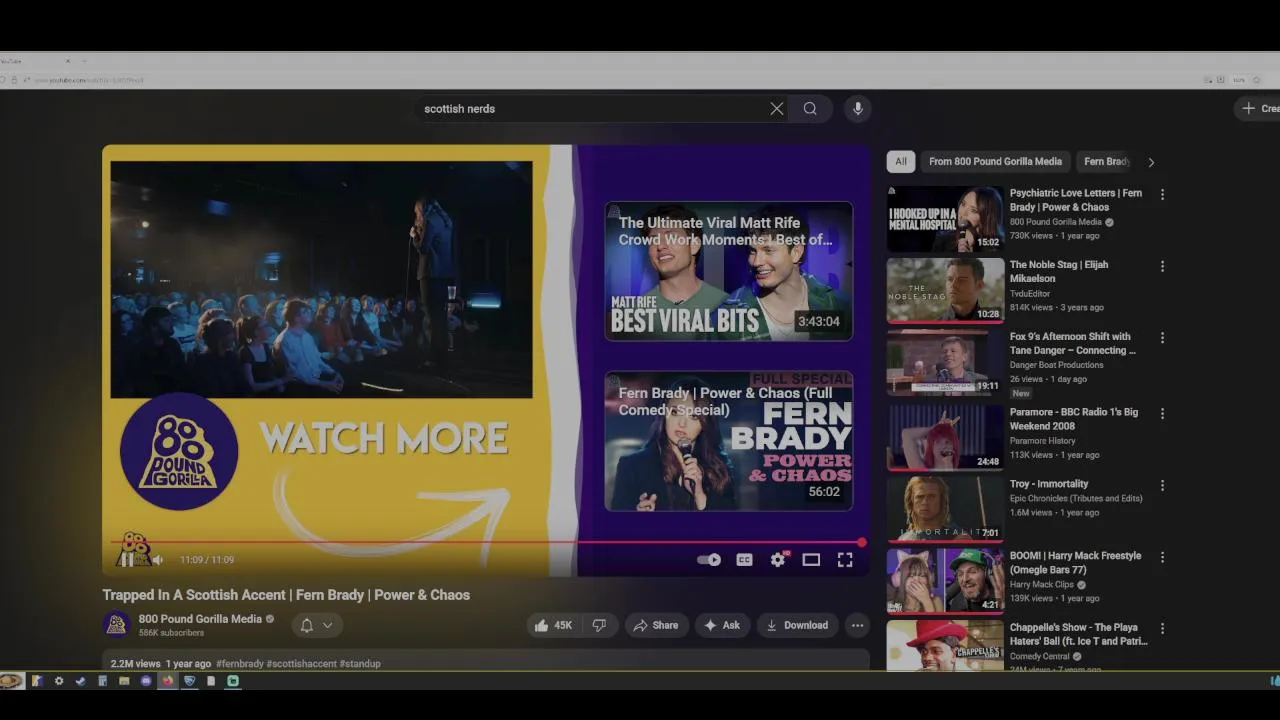Open the 800 Pound Gorilla Media channel name link

(x=200, y=619)
